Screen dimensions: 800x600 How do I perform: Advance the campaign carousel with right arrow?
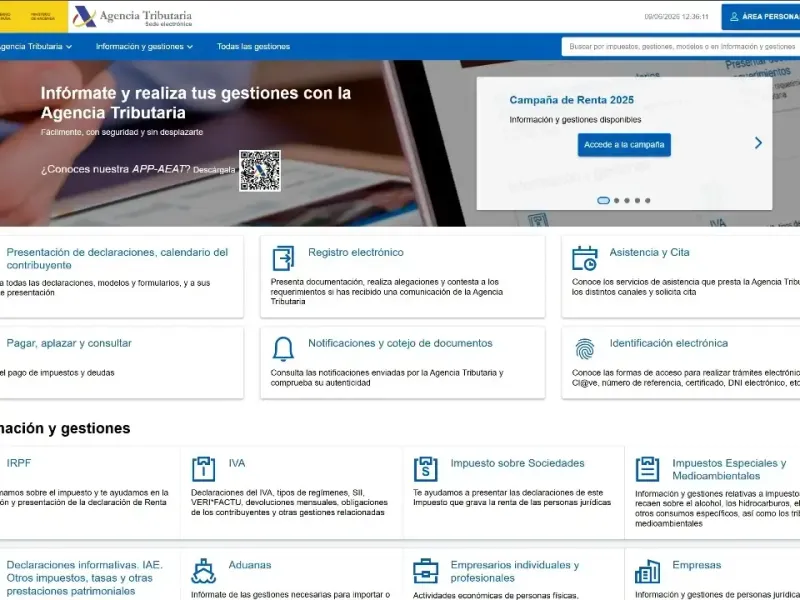tap(758, 143)
